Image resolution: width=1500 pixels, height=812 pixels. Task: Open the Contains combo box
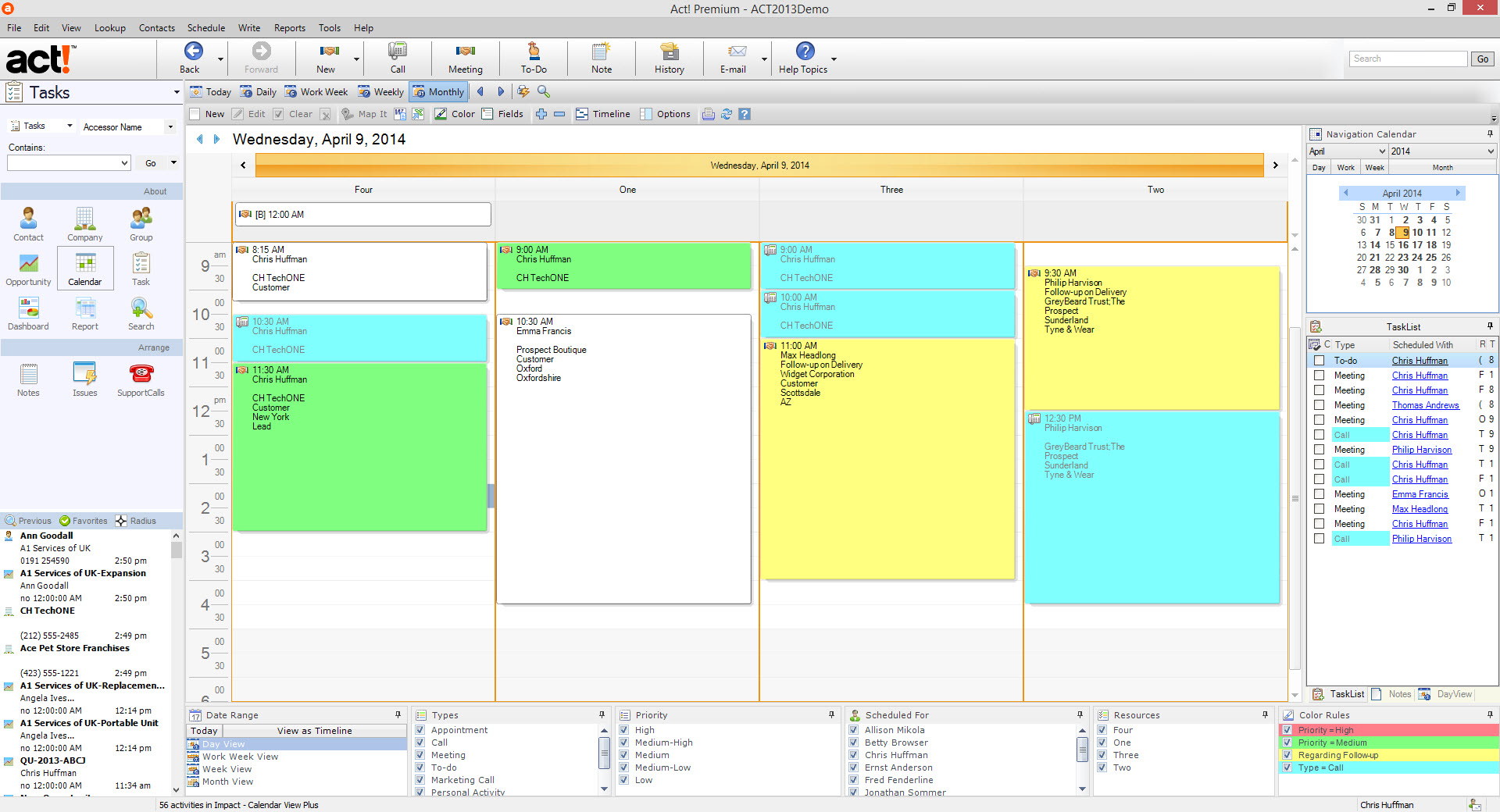pyautogui.click(x=69, y=162)
